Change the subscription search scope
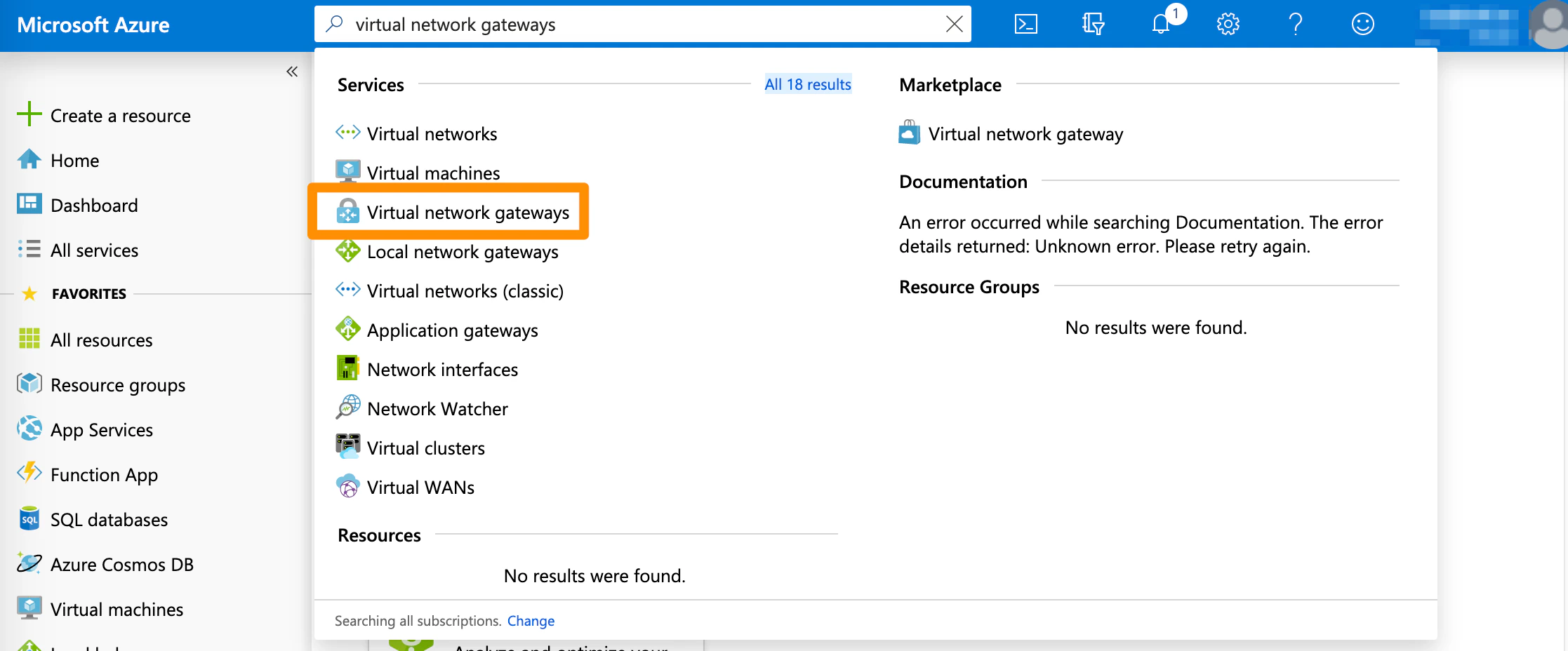1568x651 pixels. (x=531, y=620)
